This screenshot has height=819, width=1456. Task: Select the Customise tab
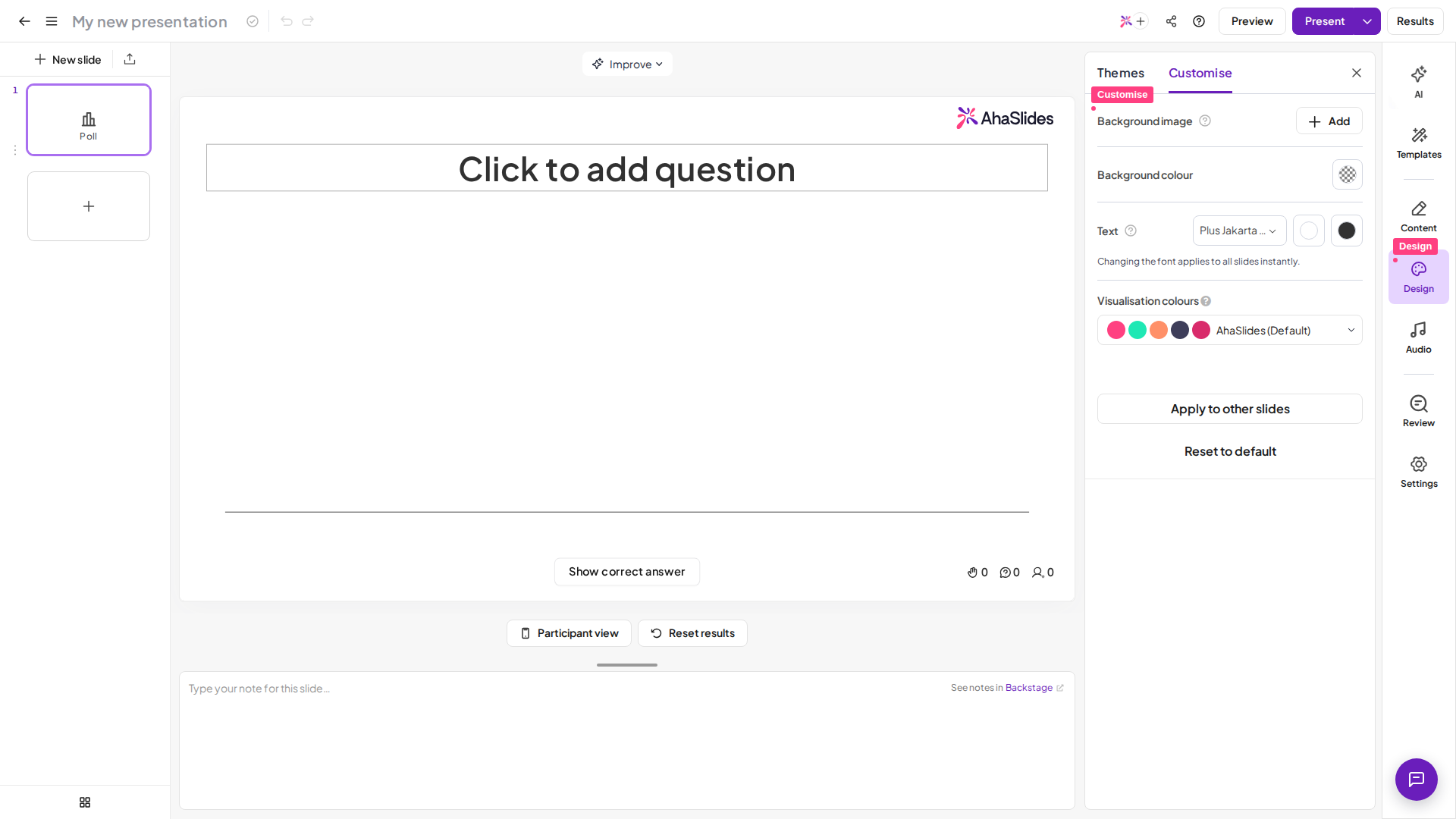point(1200,73)
